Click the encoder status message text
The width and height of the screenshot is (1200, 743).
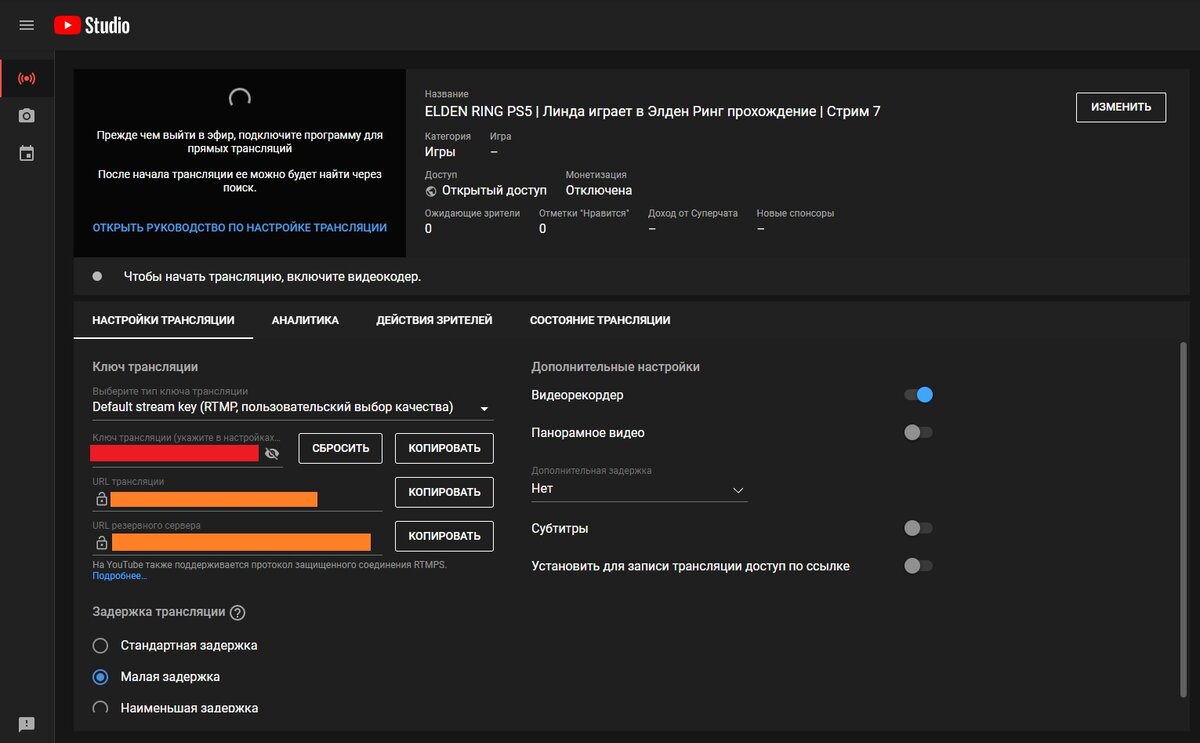272,276
